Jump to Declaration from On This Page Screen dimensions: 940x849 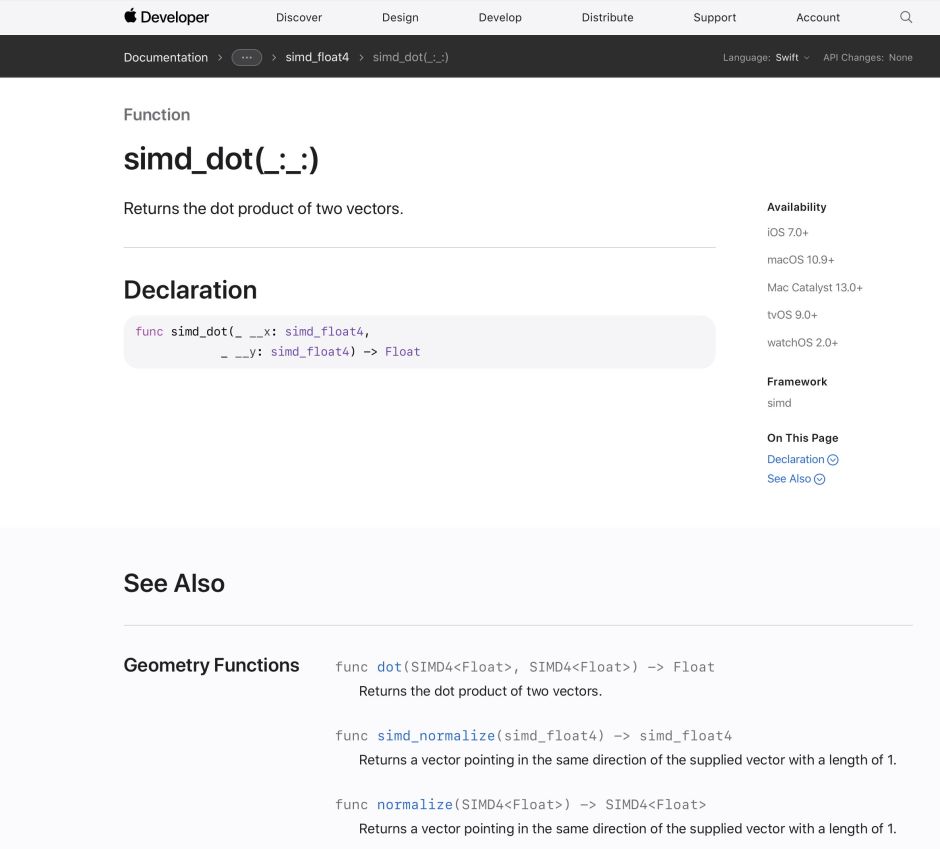click(796, 459)
